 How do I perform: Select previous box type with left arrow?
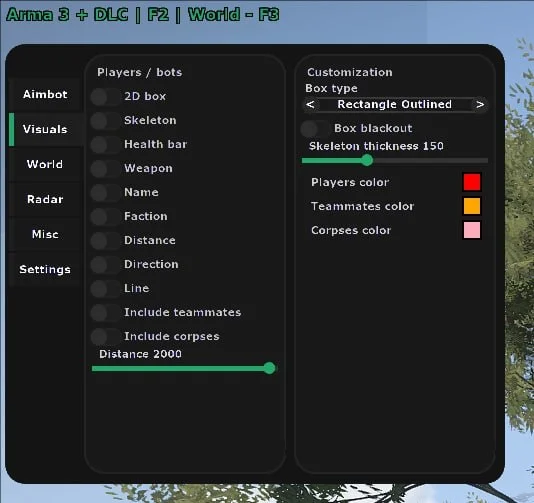point(310,104)
